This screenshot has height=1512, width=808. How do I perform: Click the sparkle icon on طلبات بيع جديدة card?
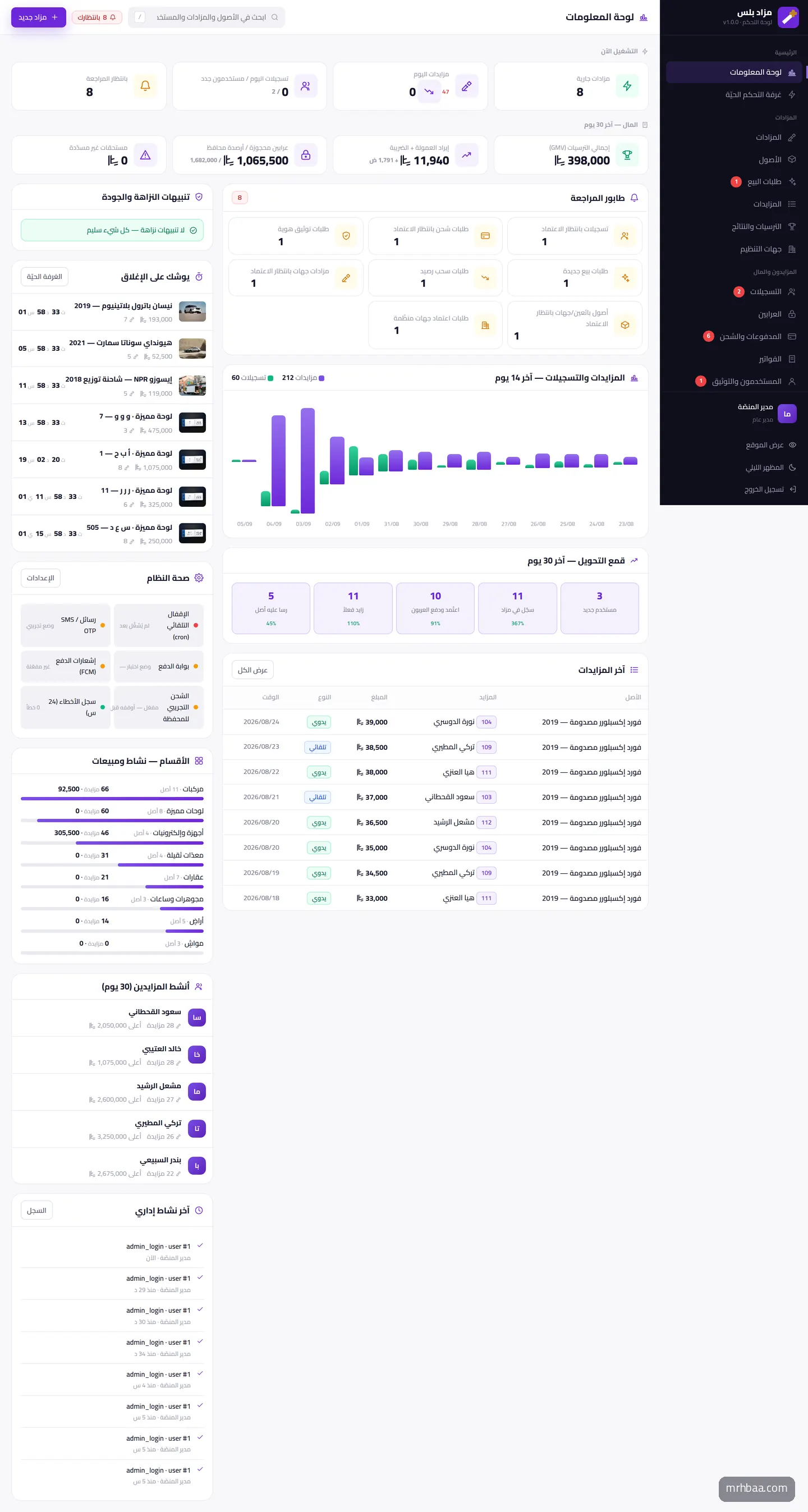pos(625,278)
